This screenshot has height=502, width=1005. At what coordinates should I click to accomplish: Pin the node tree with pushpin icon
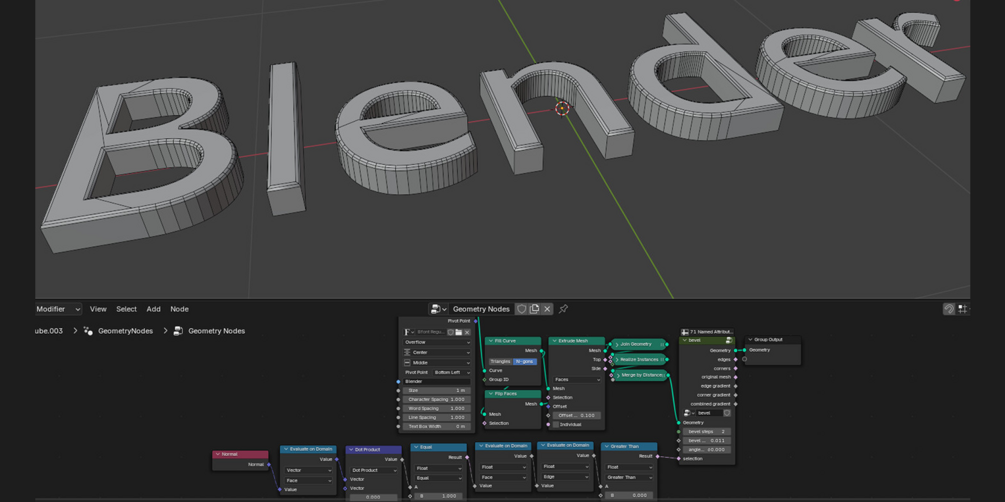coord(563,309)
